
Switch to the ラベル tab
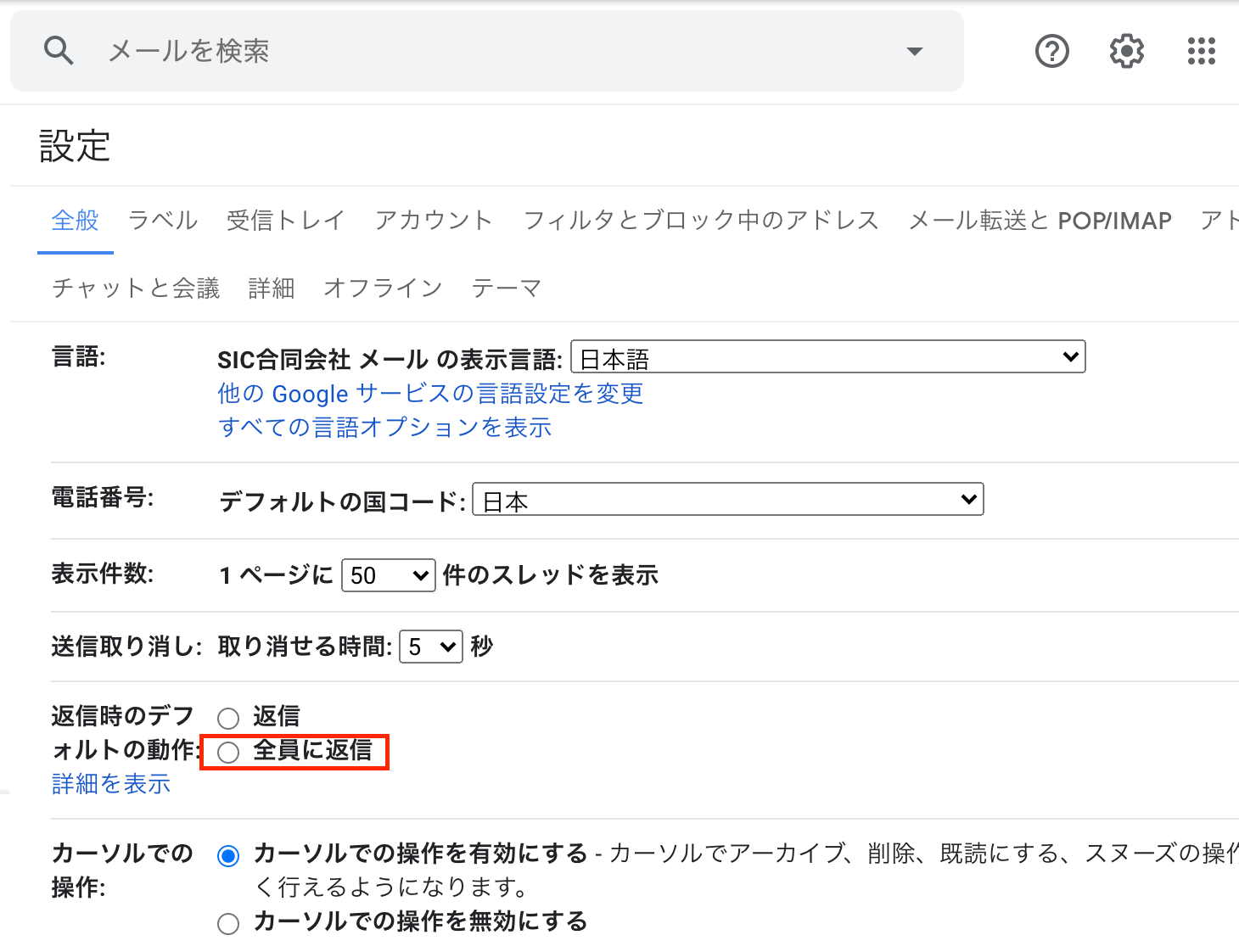tap(161, 221)
